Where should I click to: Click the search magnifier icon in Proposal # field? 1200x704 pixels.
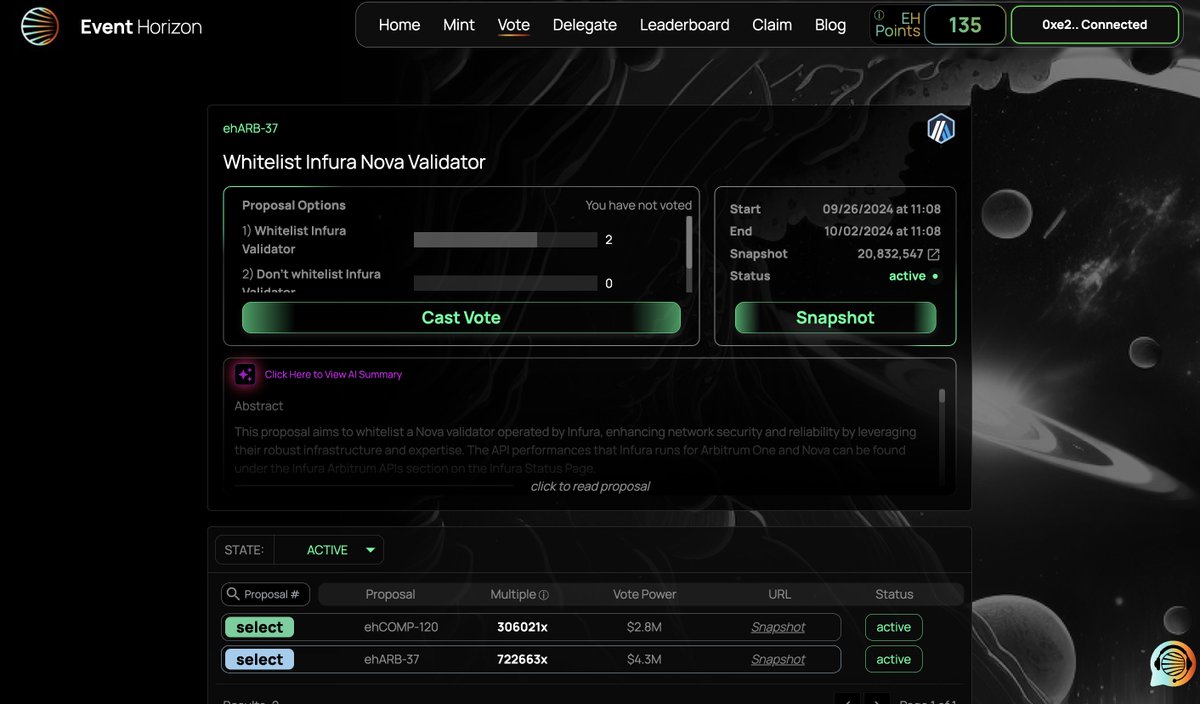click(233, 594)
